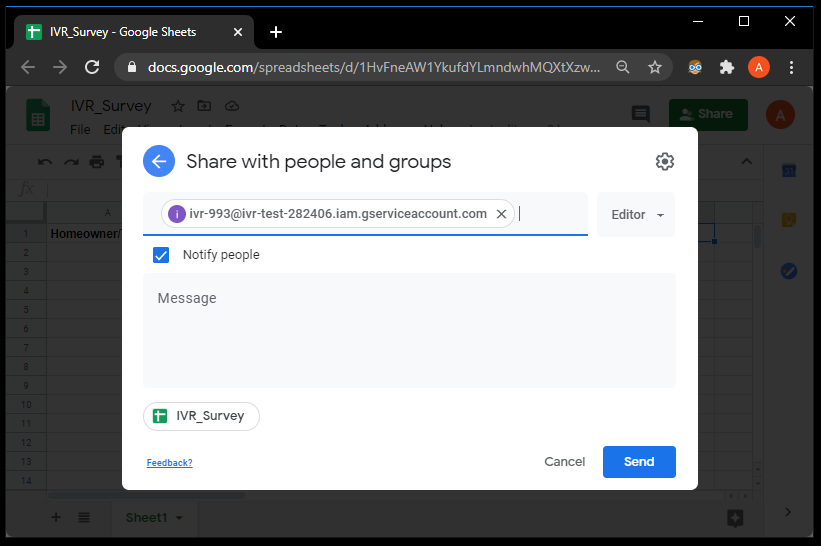Click the Move to folder icon
821x546 pixels.
[204, 106]
